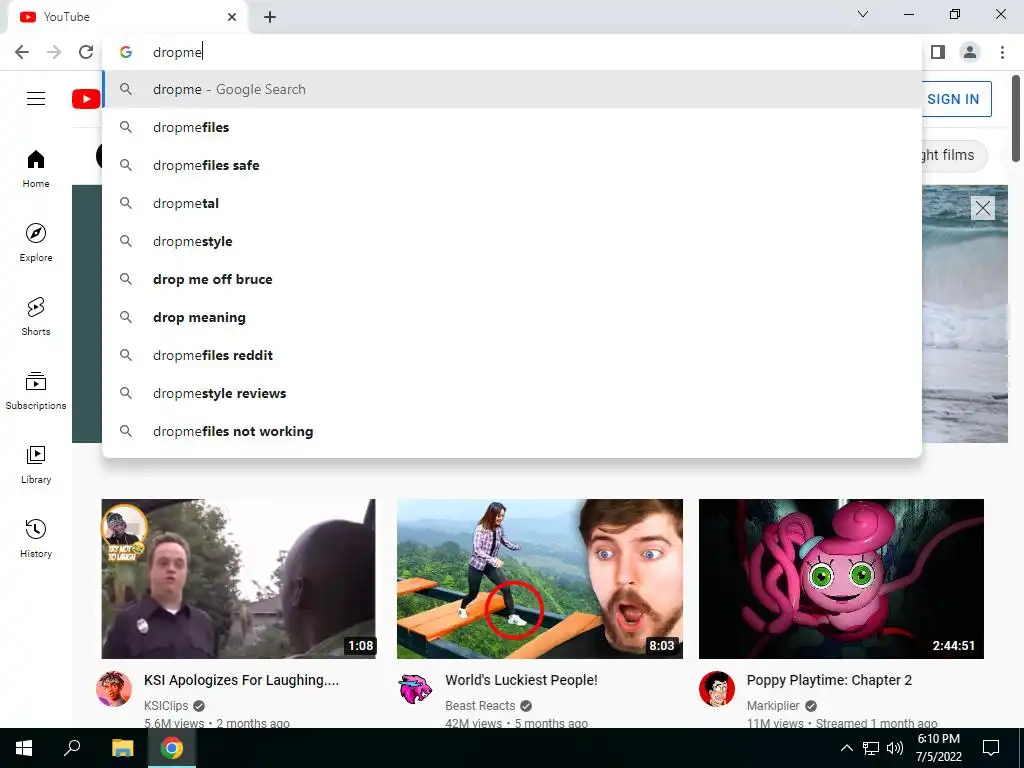The width and height of the screenshot is (1024, 768).
Task: Click the SIGN IN button
Action: click(953, 99)
